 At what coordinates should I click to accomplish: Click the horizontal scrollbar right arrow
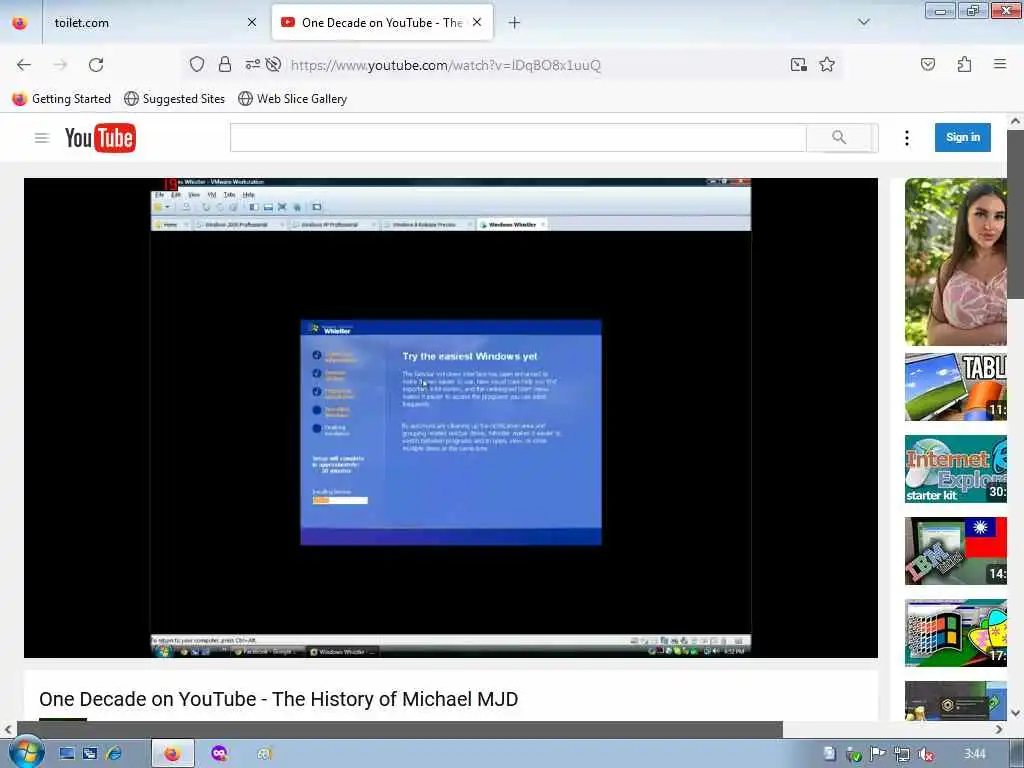tap(999, 729)
